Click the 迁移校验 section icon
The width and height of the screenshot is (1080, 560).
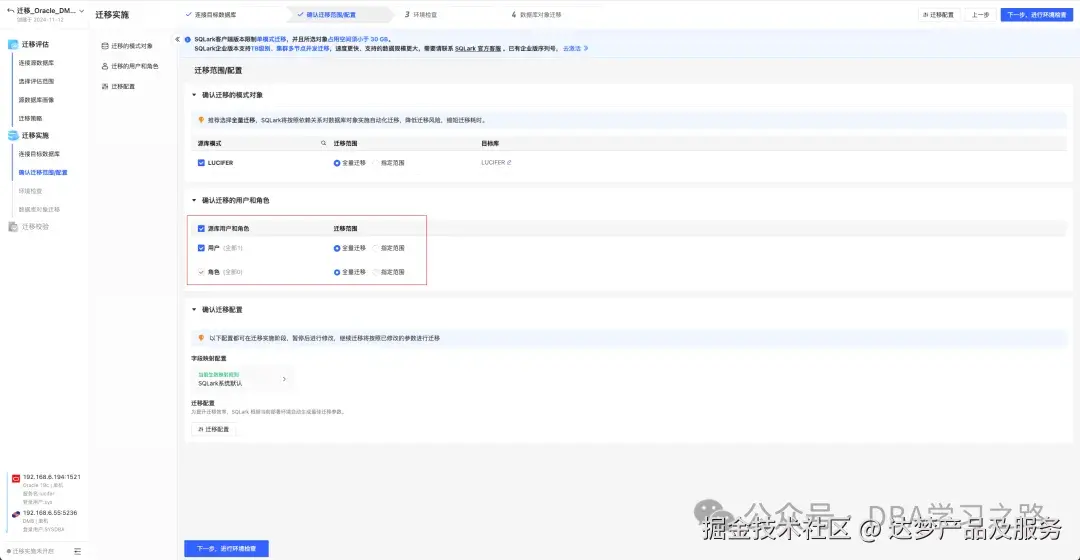click(x=13, y=227)
